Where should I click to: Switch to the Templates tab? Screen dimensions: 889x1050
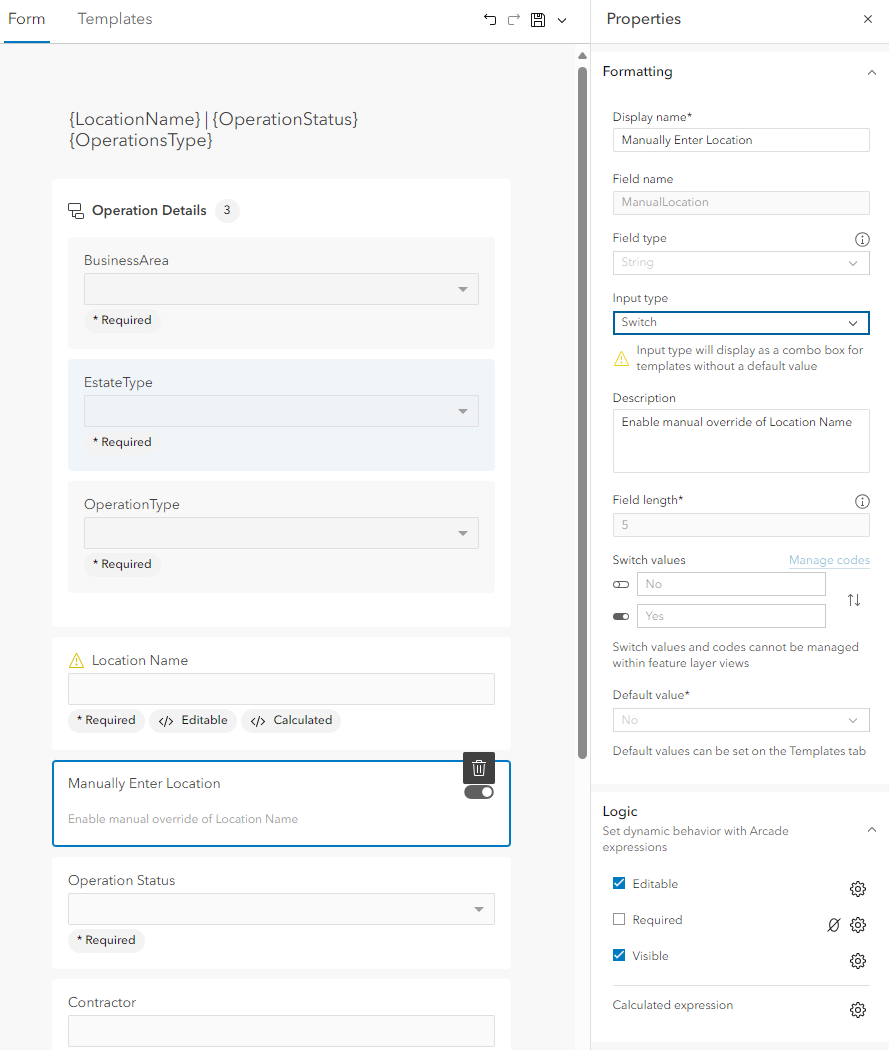115,19
